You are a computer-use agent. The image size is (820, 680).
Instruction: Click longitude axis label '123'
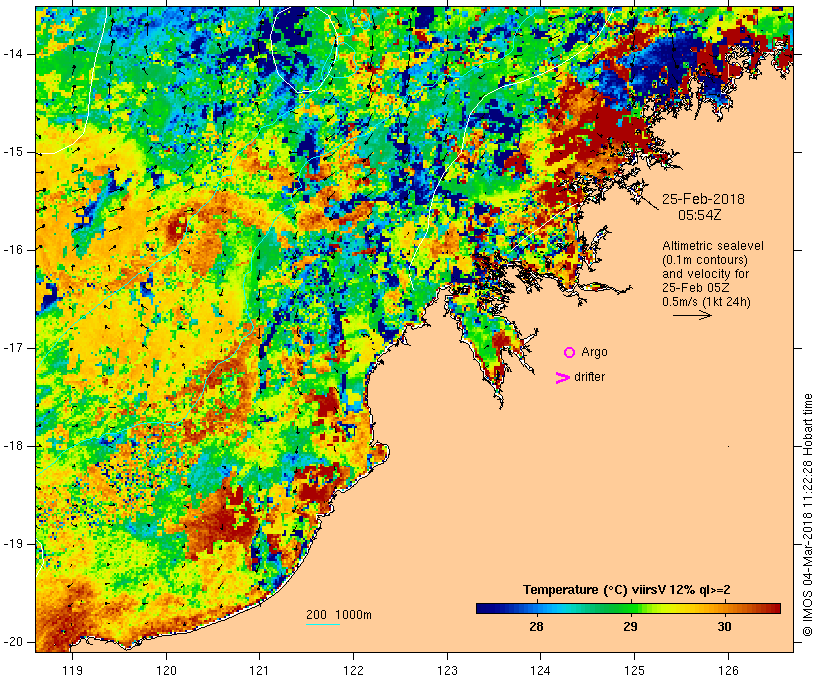click(447, 670)
